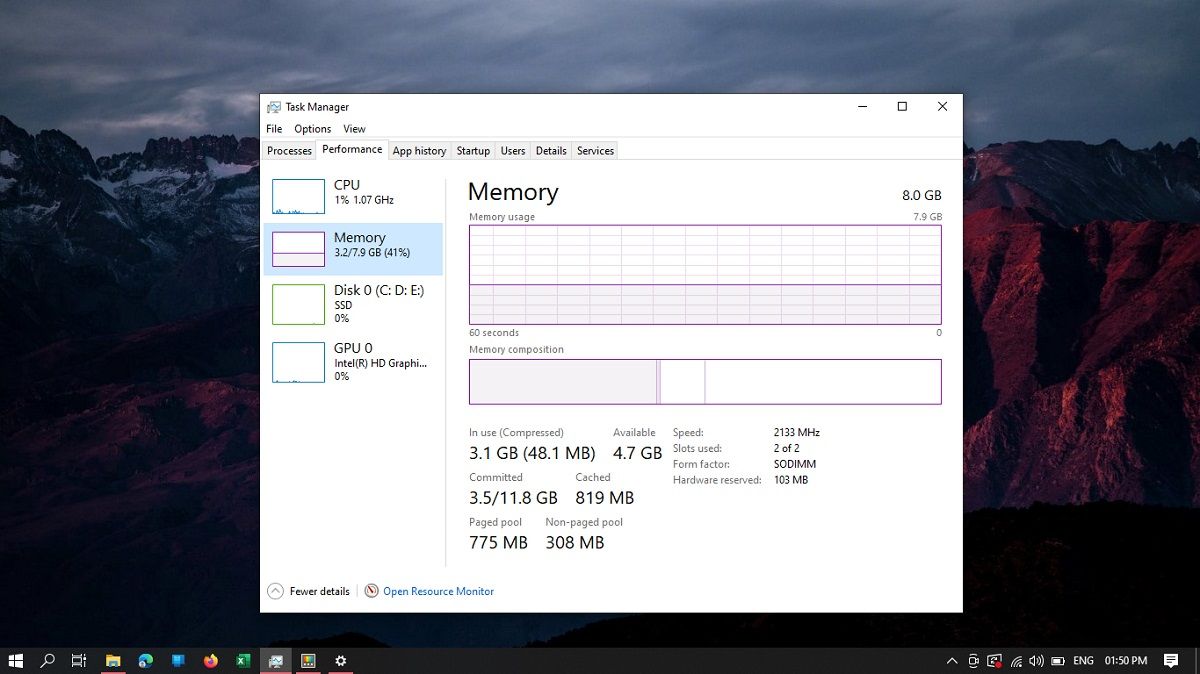Switch to the Startup tab

pyautogui.click(x=473, y=151)
